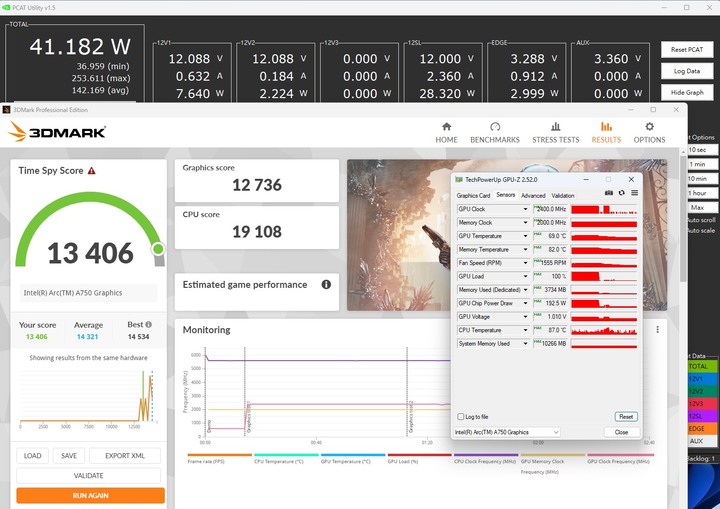Image resolution: width=720 pixels, height=509 pixels.
Task: Click GPU-Z screenshot camera icon
Action: pos(609,193)
